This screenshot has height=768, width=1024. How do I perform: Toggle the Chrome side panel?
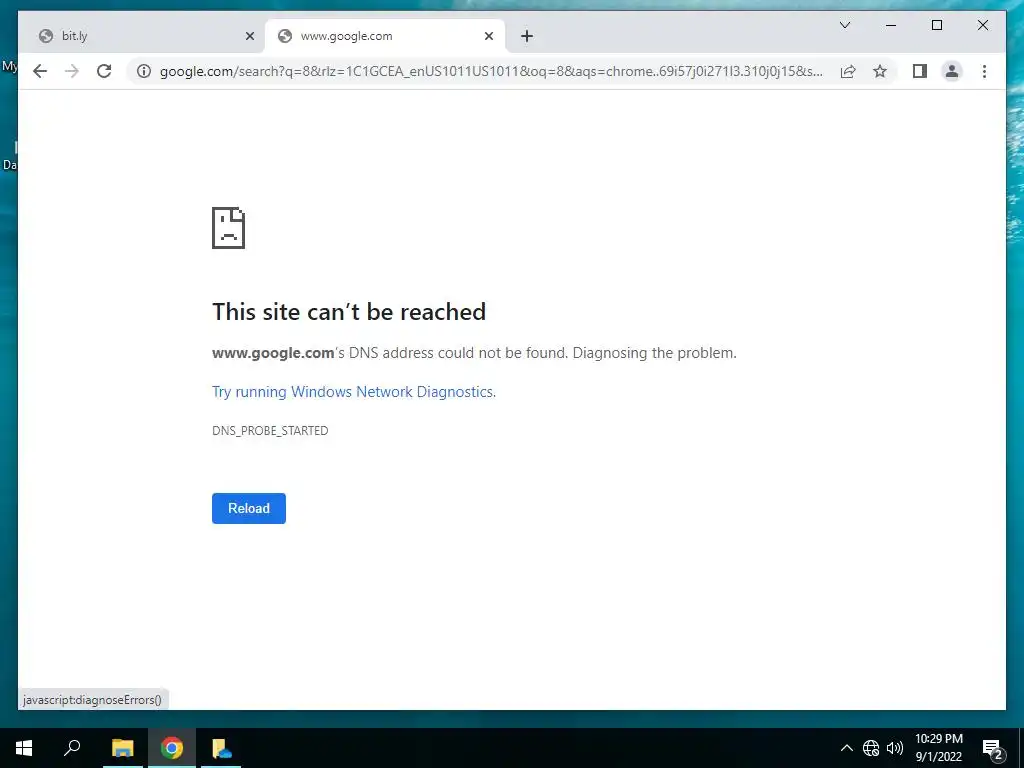point(920,71)
